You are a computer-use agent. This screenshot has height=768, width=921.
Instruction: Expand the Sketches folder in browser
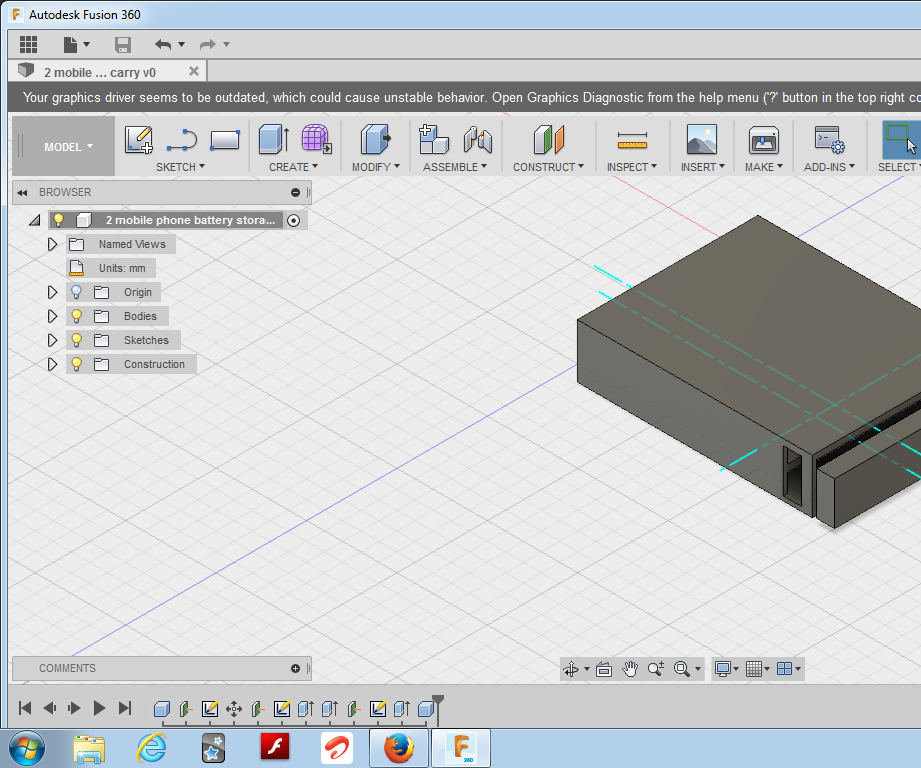(x=53, y=340)
